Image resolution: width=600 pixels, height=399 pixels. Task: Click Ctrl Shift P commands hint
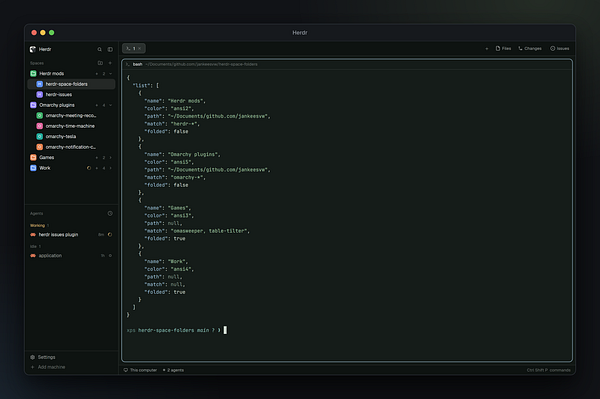[548, 370]
